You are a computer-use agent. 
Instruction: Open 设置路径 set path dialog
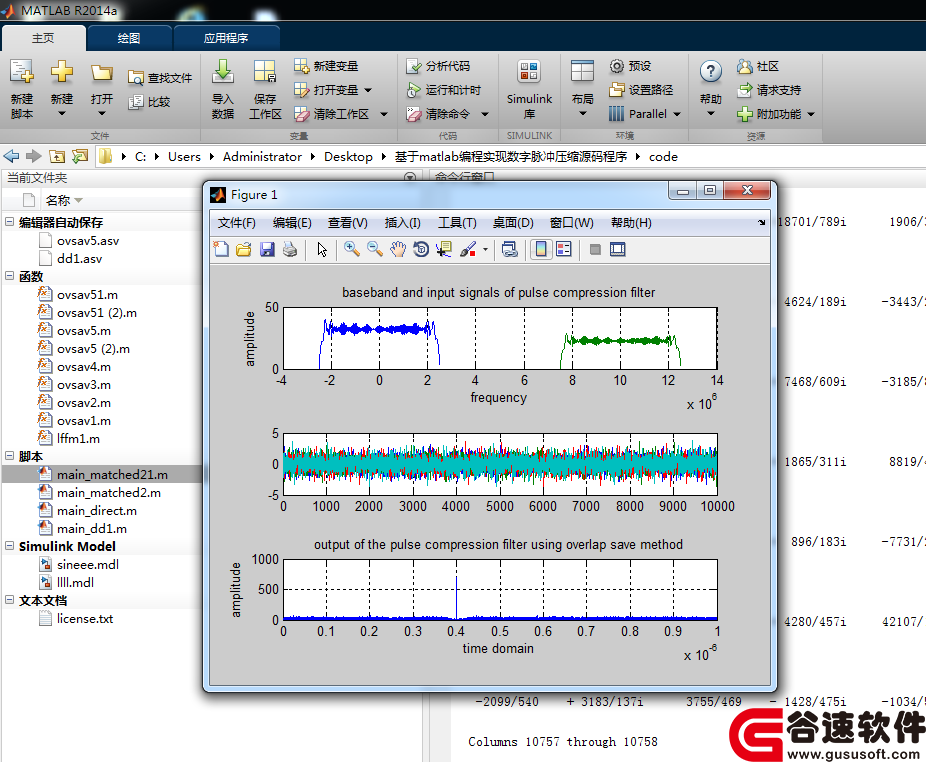click(641, 90)
